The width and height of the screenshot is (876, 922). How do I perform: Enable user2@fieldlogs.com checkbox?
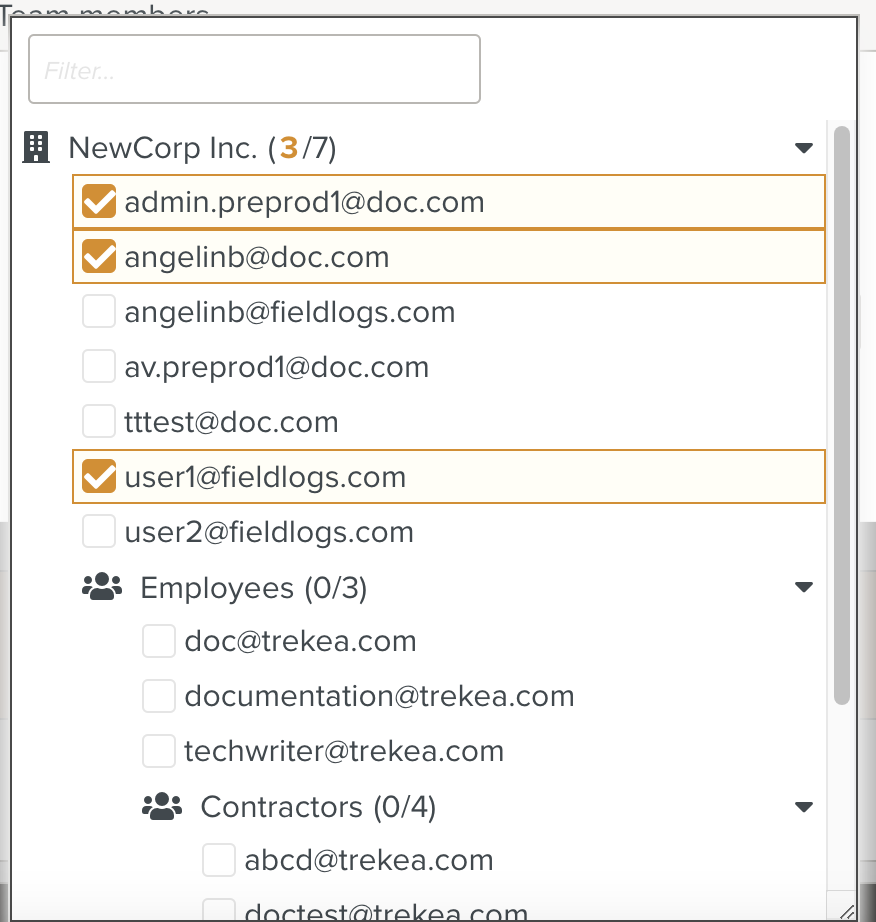tap(99, 531)
